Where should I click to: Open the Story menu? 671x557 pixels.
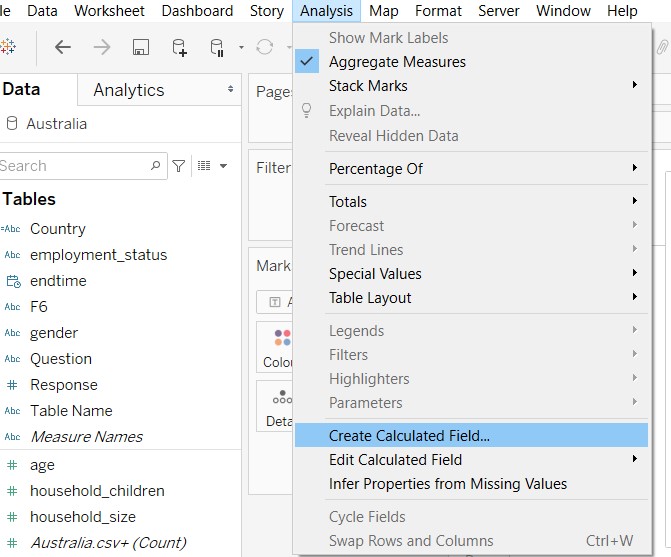(267, 11)
